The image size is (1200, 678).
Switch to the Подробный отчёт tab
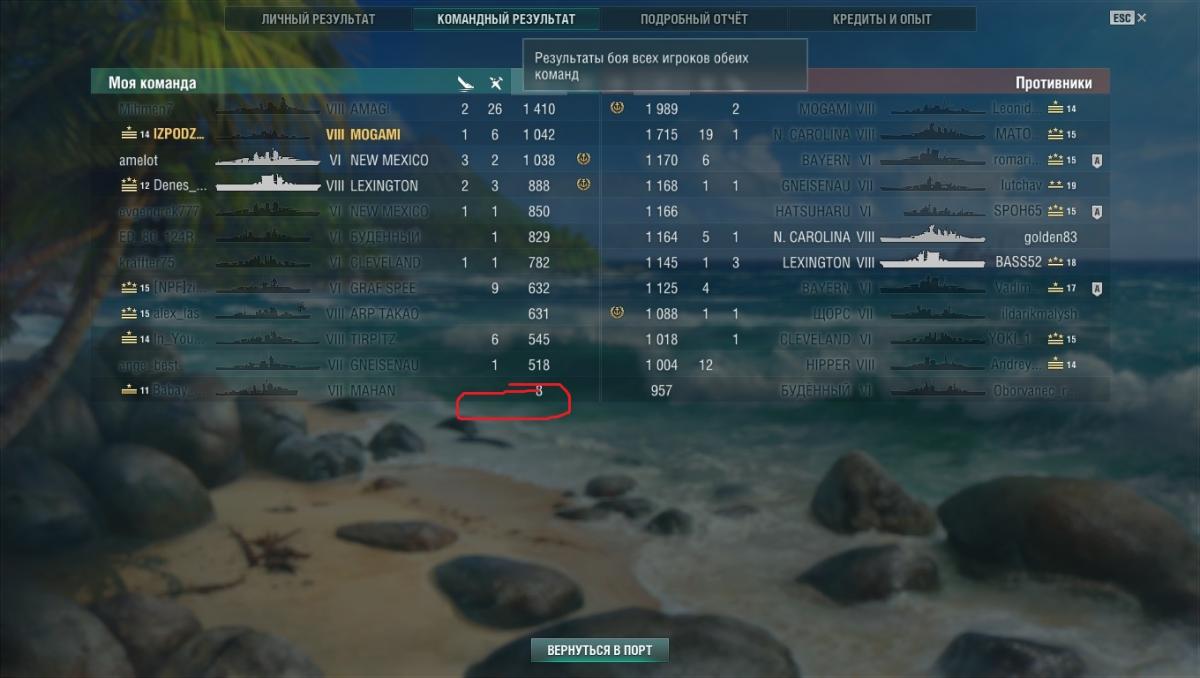pyautogui.click(x=694, y=19)
